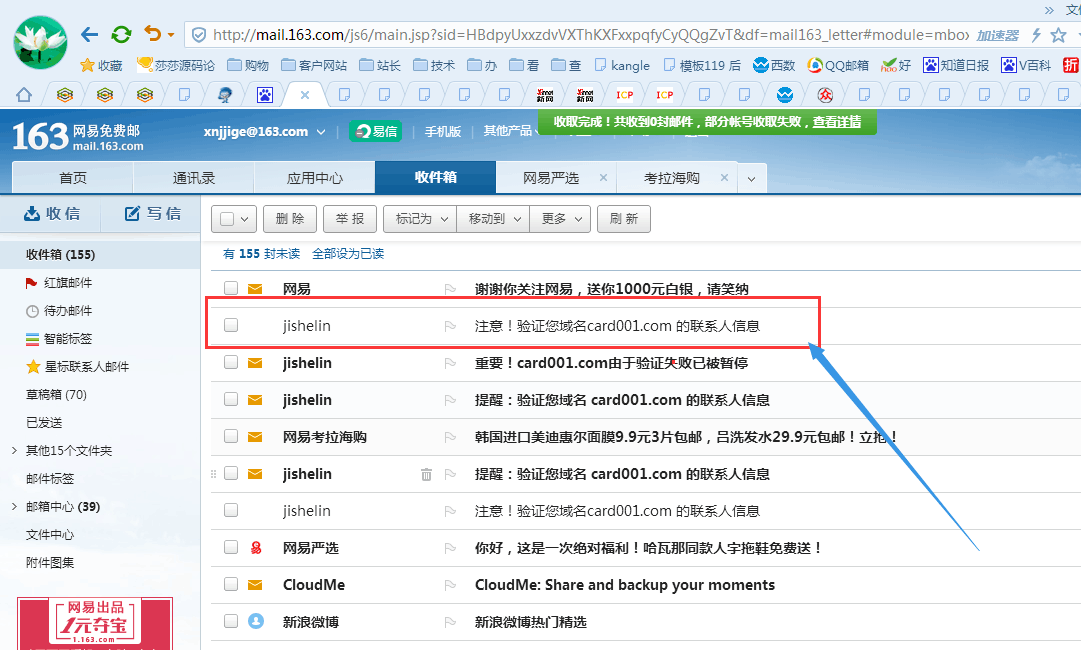Open the 收藏 favorites star
The height and width of the screenshot is (650, 1081).
coord(101,65)
